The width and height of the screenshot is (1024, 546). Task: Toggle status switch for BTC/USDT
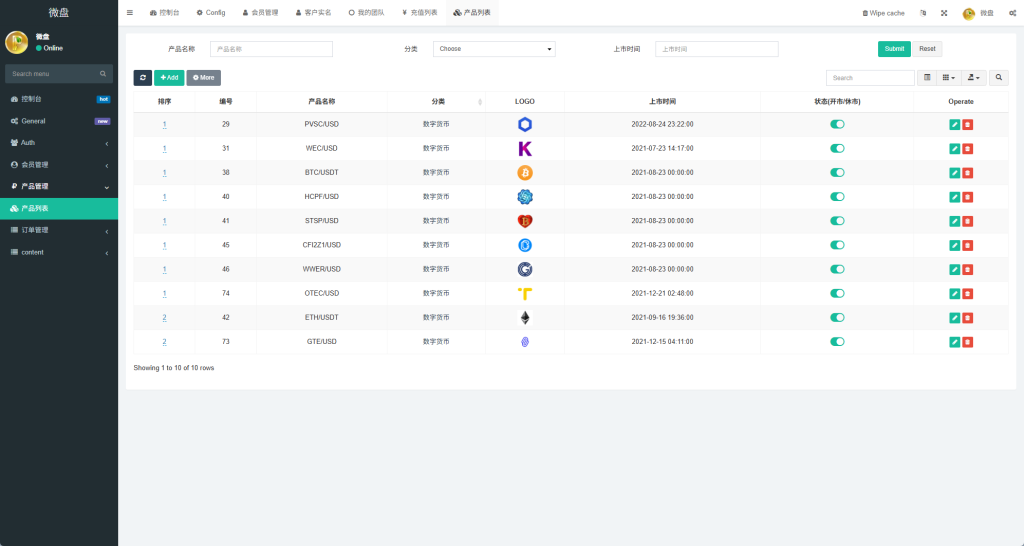point(837,173)
